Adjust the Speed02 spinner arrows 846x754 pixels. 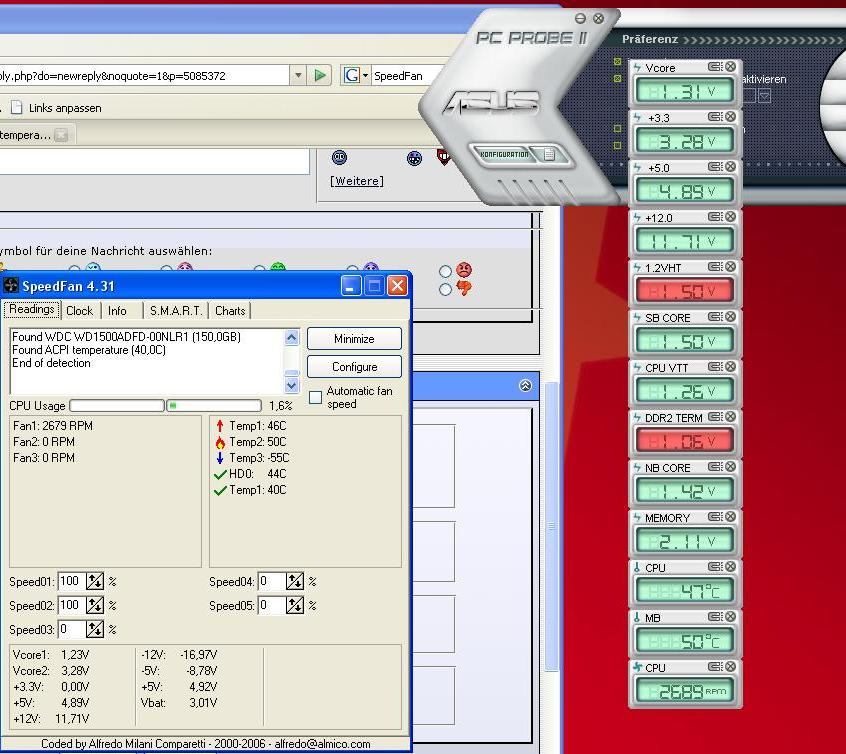95,605
